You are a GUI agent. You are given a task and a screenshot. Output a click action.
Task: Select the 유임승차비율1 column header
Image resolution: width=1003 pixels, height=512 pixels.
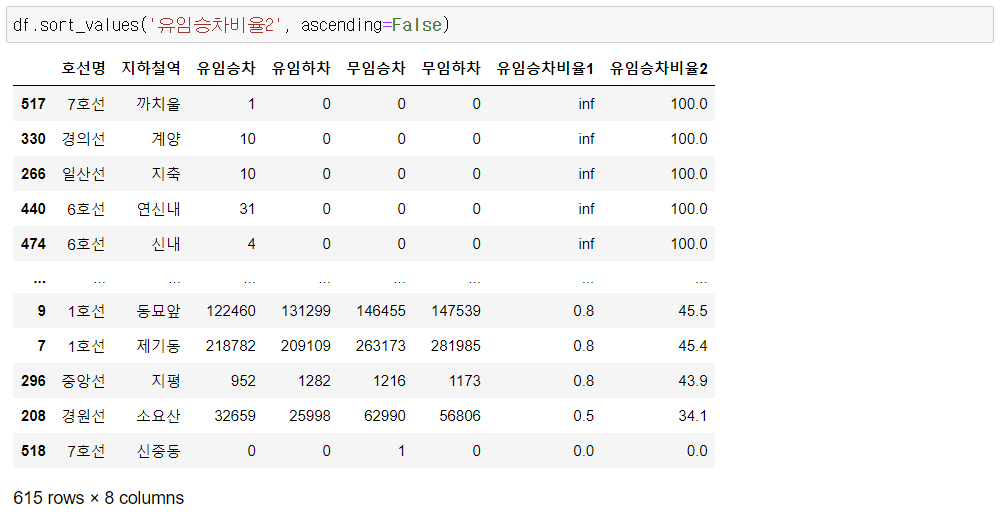(x=545, y=68)
